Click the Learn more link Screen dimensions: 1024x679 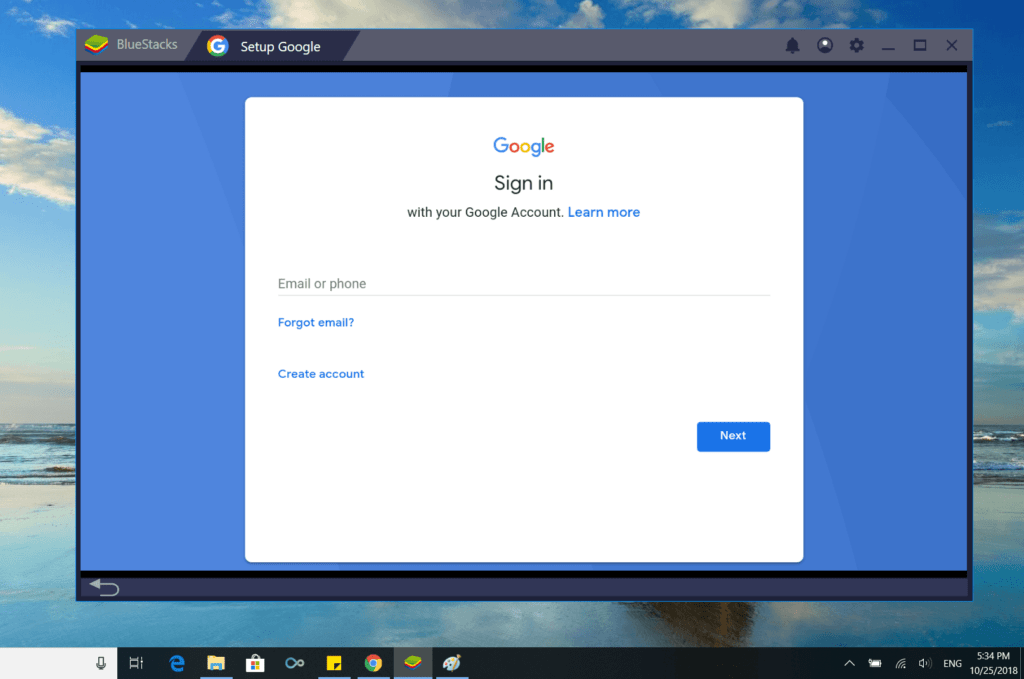(603, 212)
